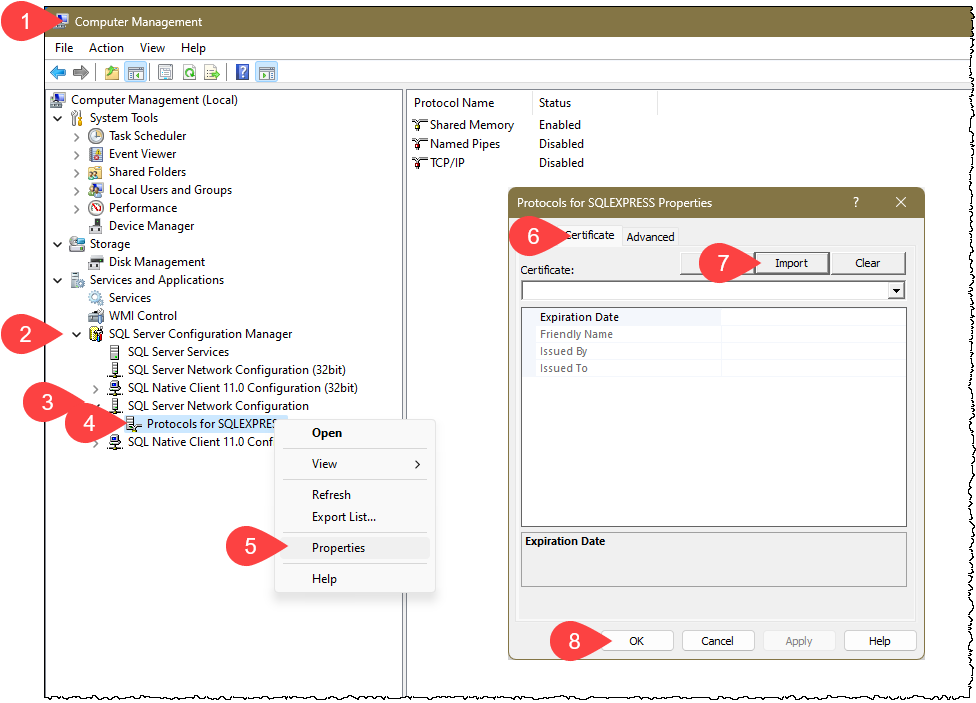Click OK in the Properties dialog
This screenshot has width=976, height=703.
point(636,641)
